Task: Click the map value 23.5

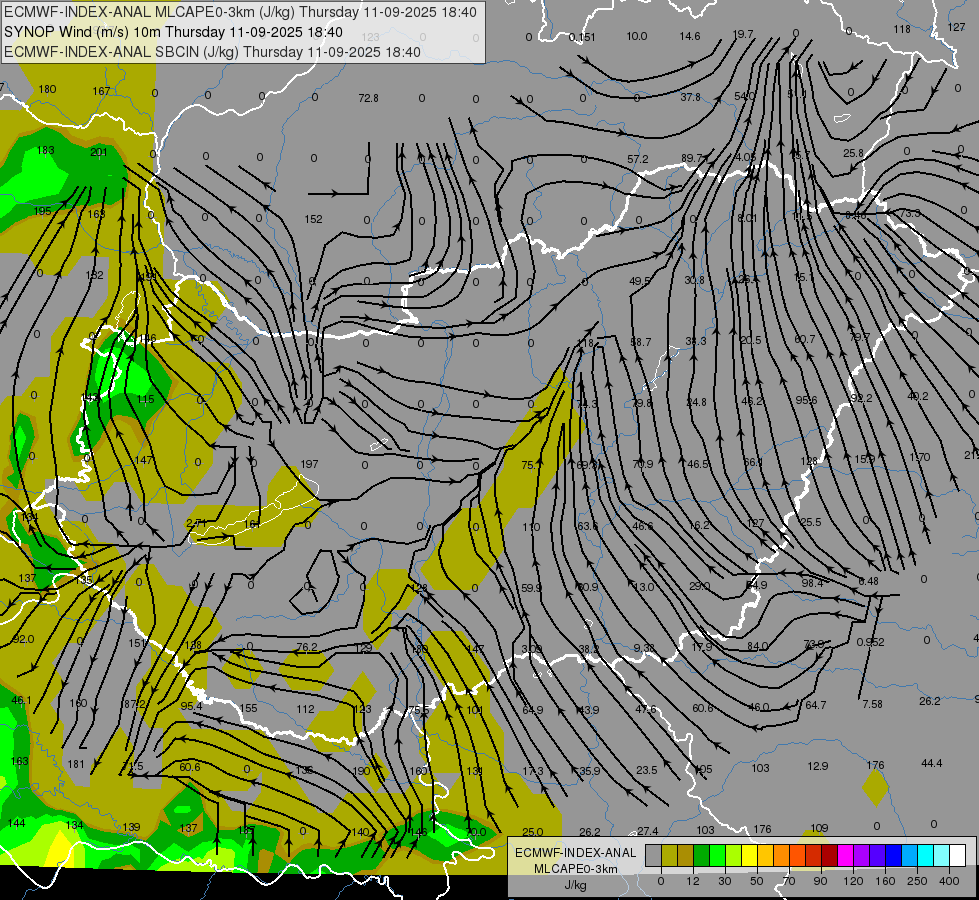Action: 646,770
